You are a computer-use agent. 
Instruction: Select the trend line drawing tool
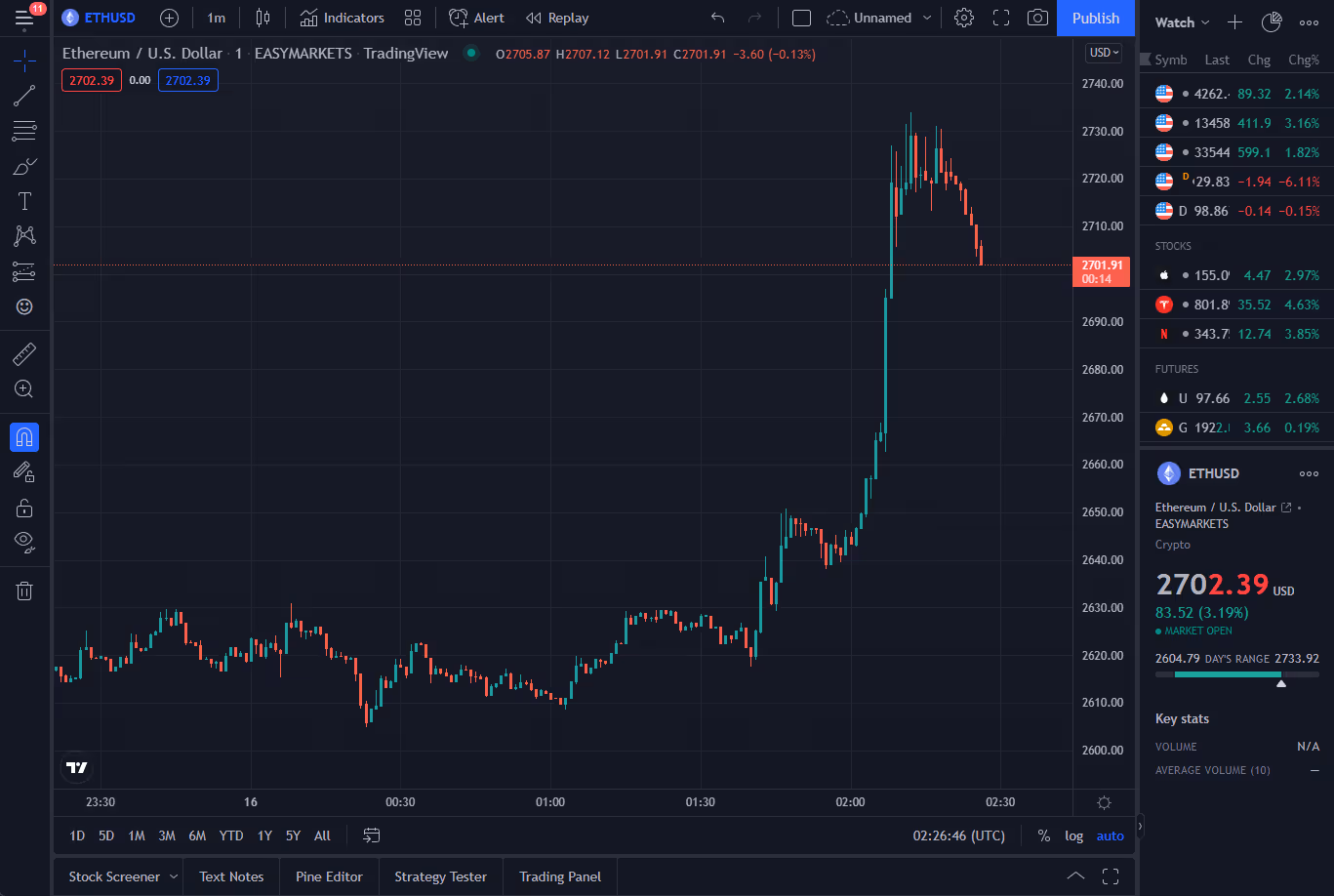pos(24,96)
